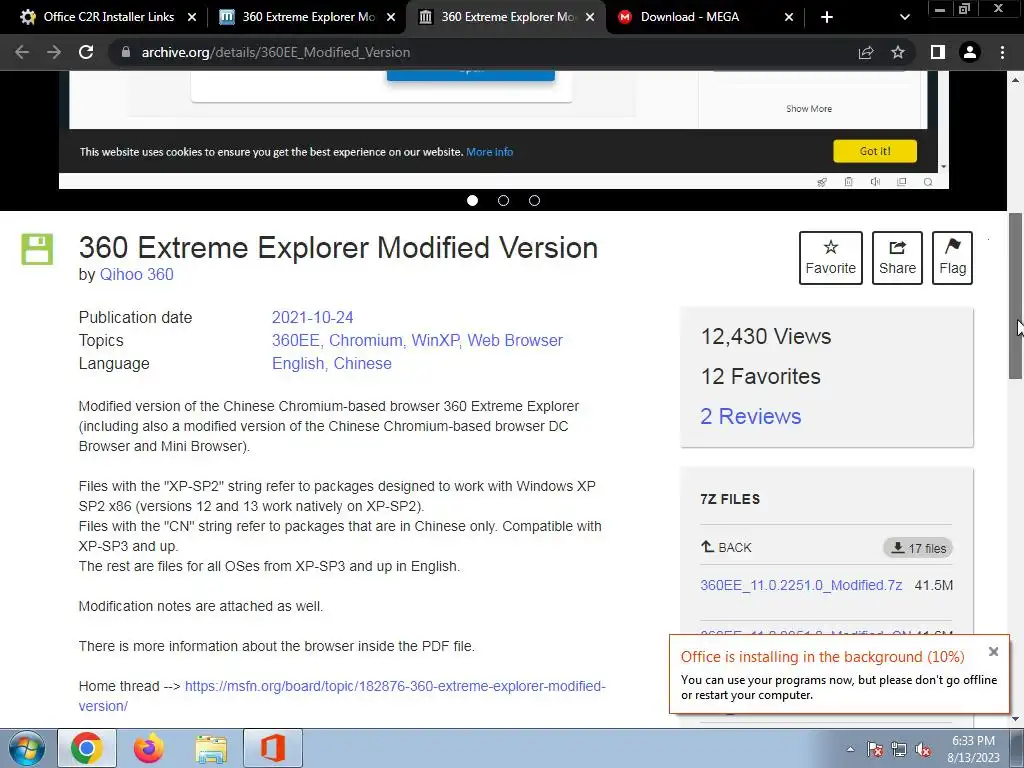Open the Chromium topic link
The image size is (1024, 768).
(x=367, y=340)
